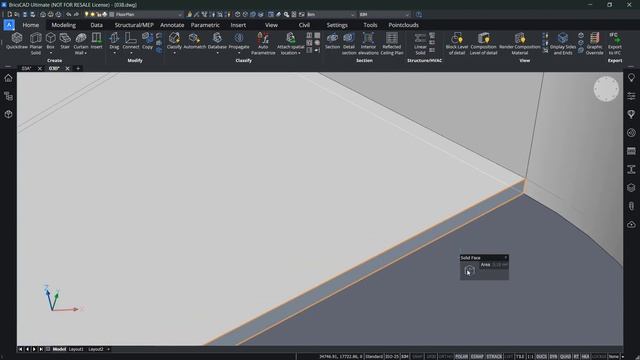Screen dimensions: 640x360
Task: Expand the Classify dropdown arrow
Action: 174,53
